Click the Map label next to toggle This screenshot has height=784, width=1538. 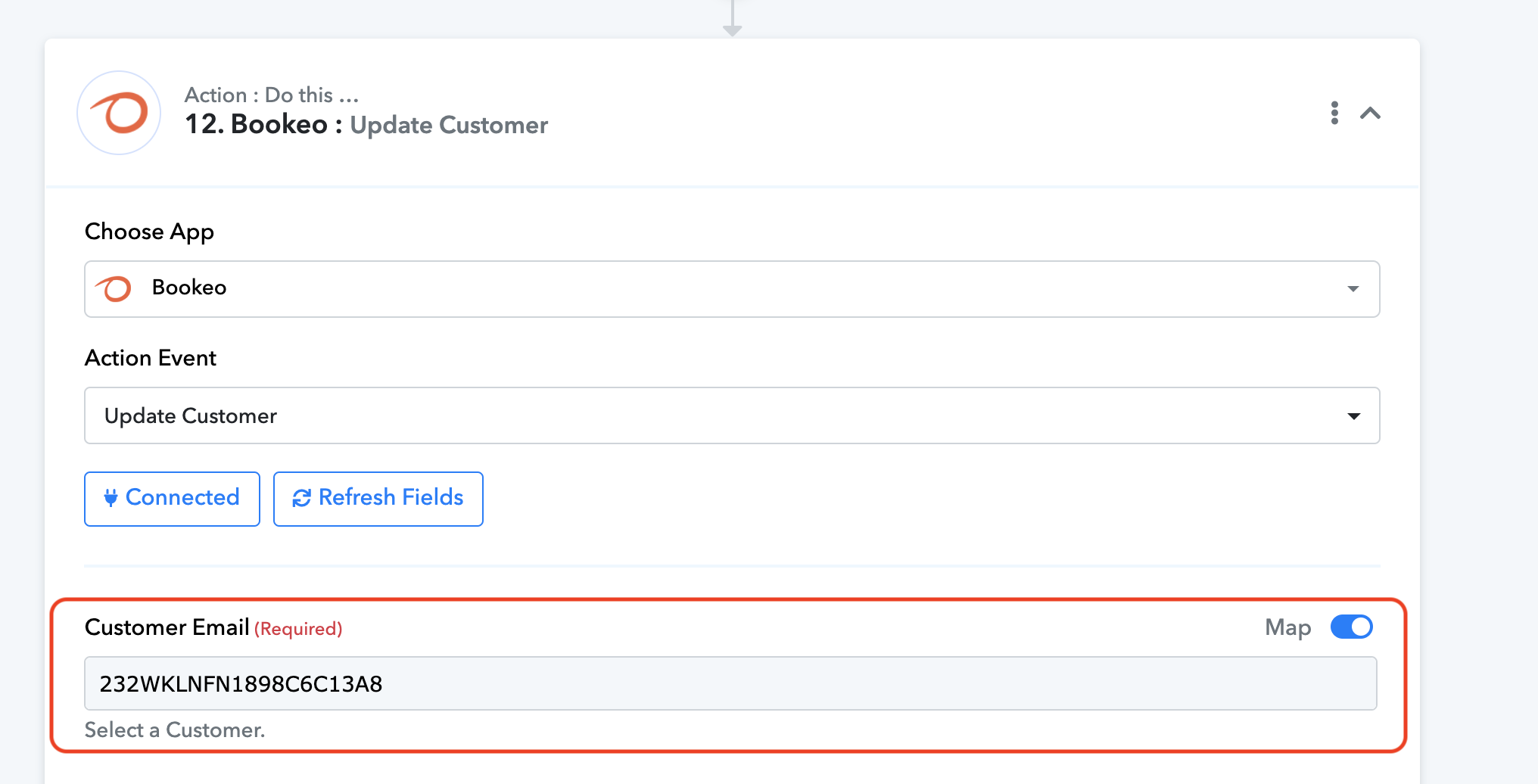click(x=1287, y=627)
